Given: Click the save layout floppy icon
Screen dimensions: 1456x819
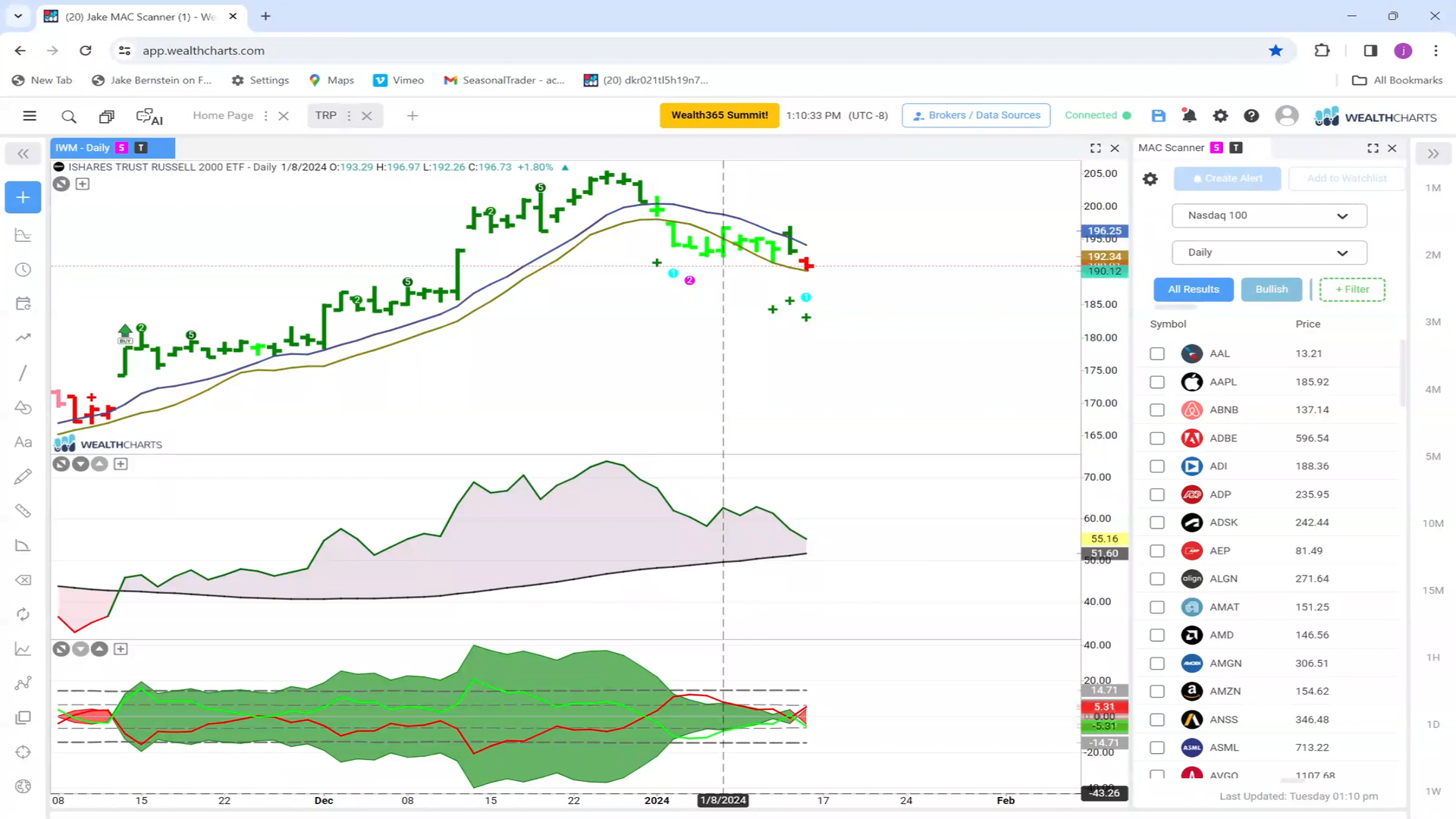Looking at the screenshot, I should pyautogui.click(x=1158, y=115).
